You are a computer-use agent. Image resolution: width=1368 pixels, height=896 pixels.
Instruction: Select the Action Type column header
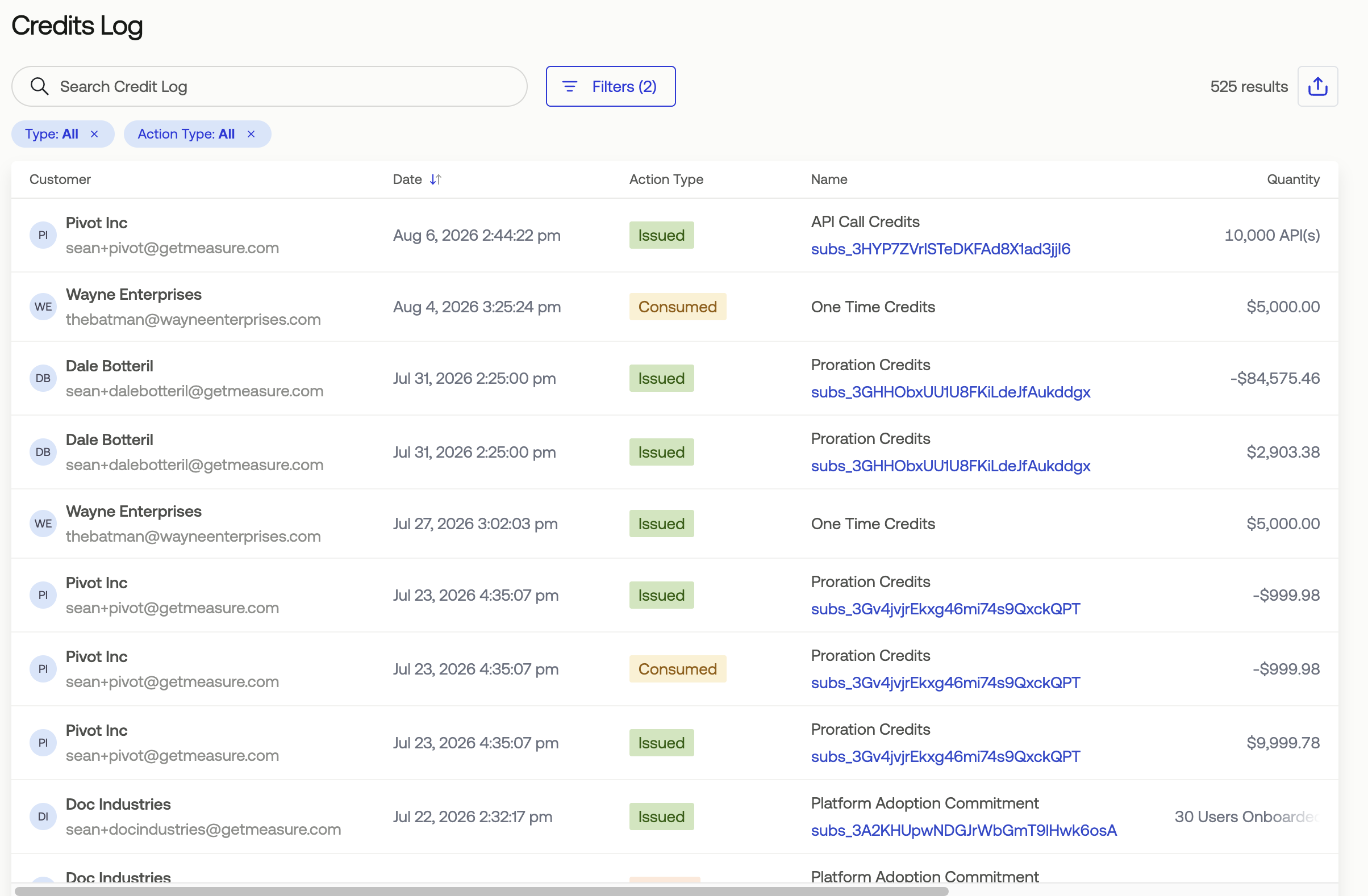pyautogui.click(x=666, y=179)
